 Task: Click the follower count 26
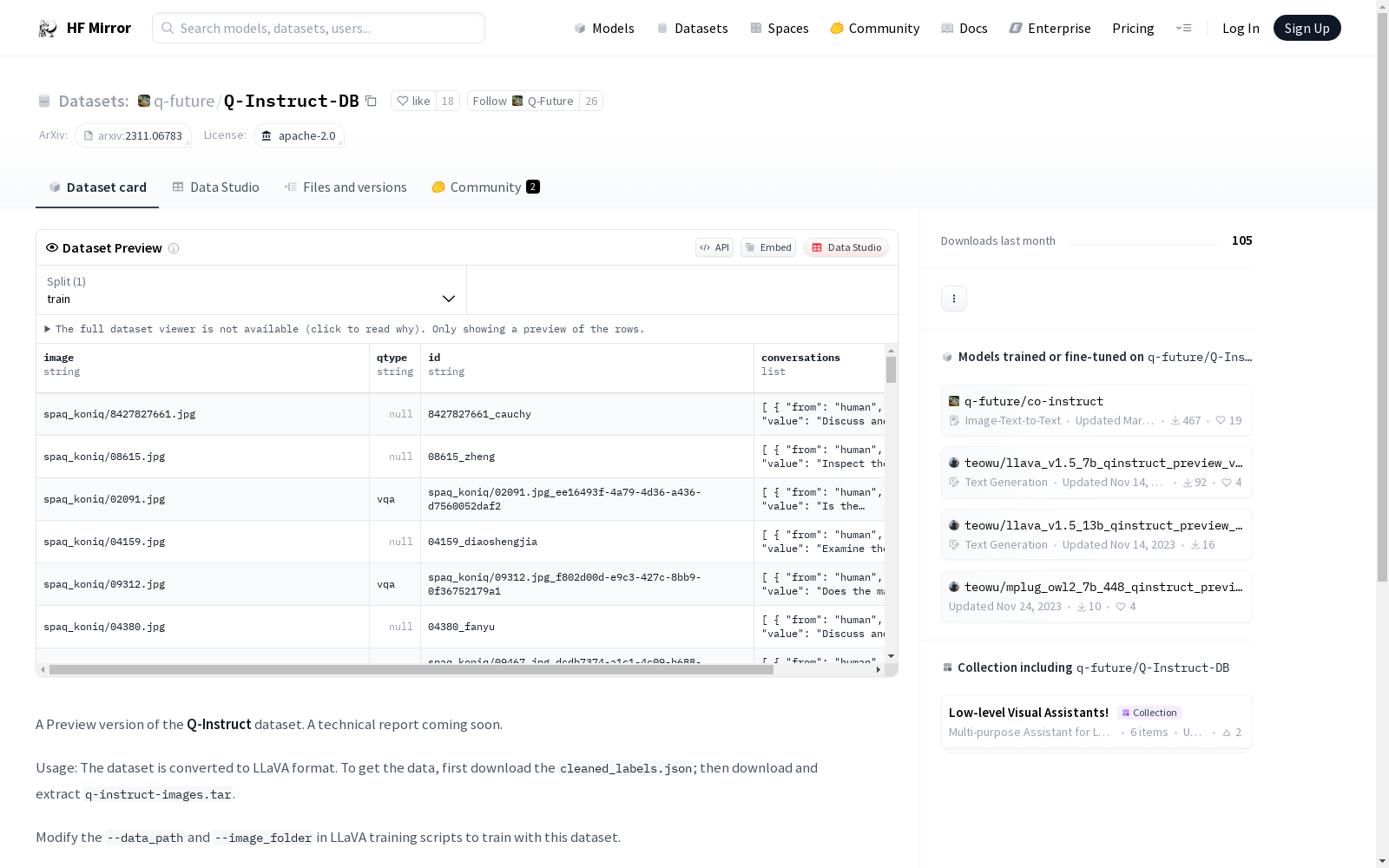(591, 101)
